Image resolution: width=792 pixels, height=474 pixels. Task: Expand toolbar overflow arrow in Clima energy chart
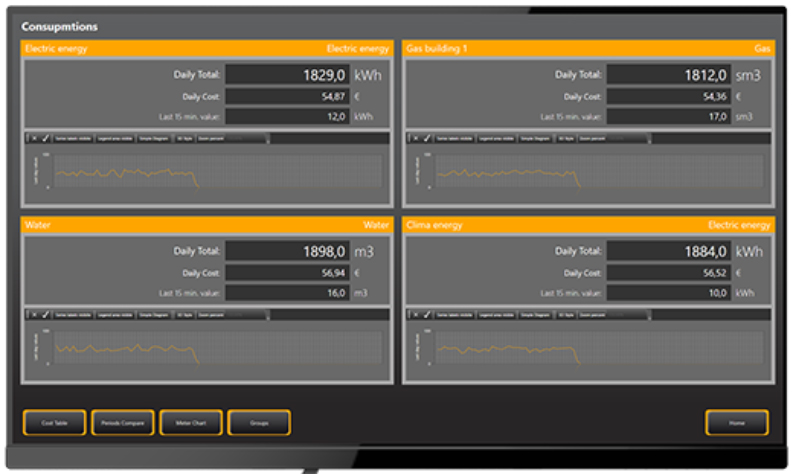(x=647, y=314)
